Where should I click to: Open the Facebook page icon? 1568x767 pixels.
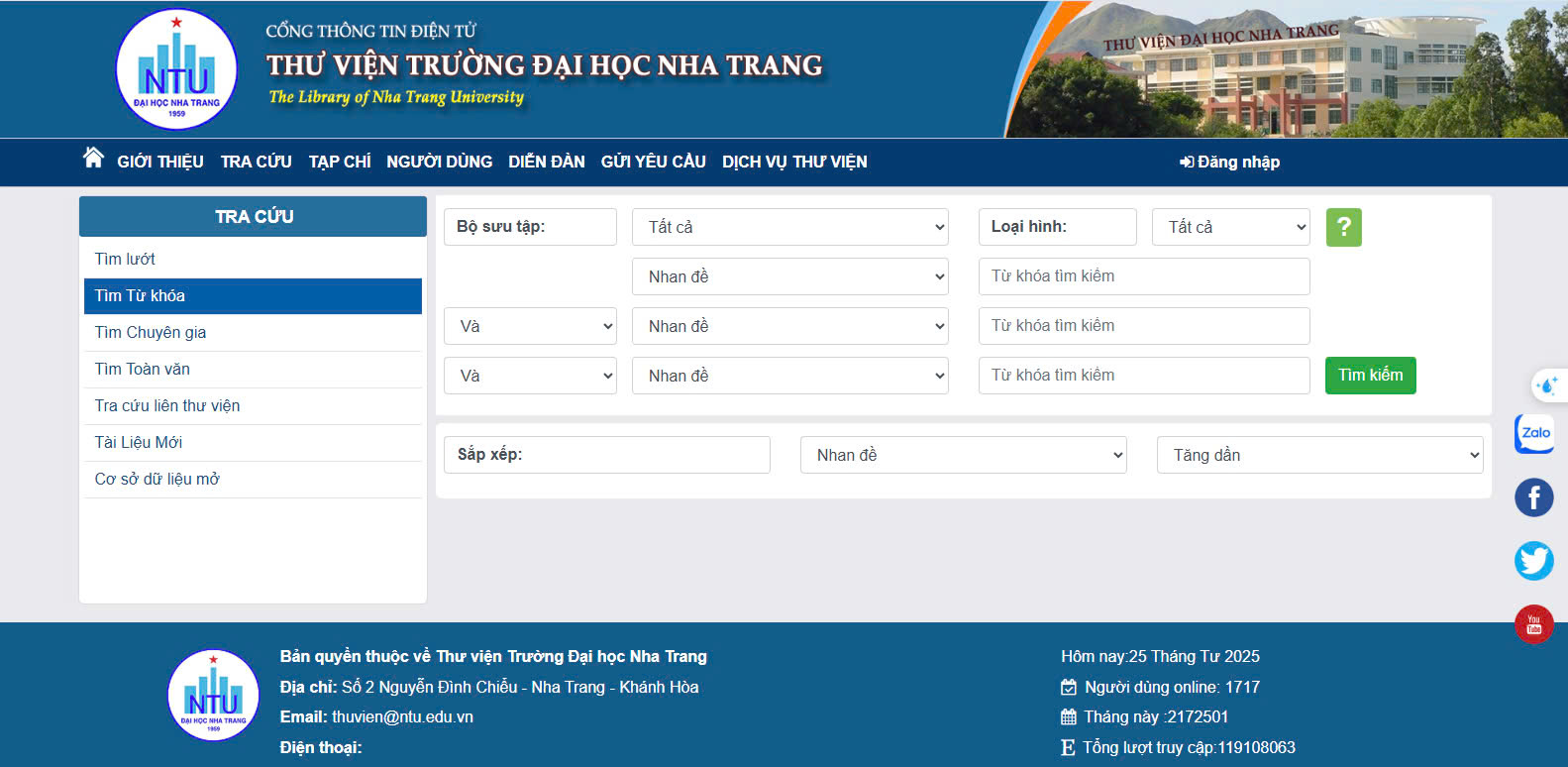[1533, 497]
